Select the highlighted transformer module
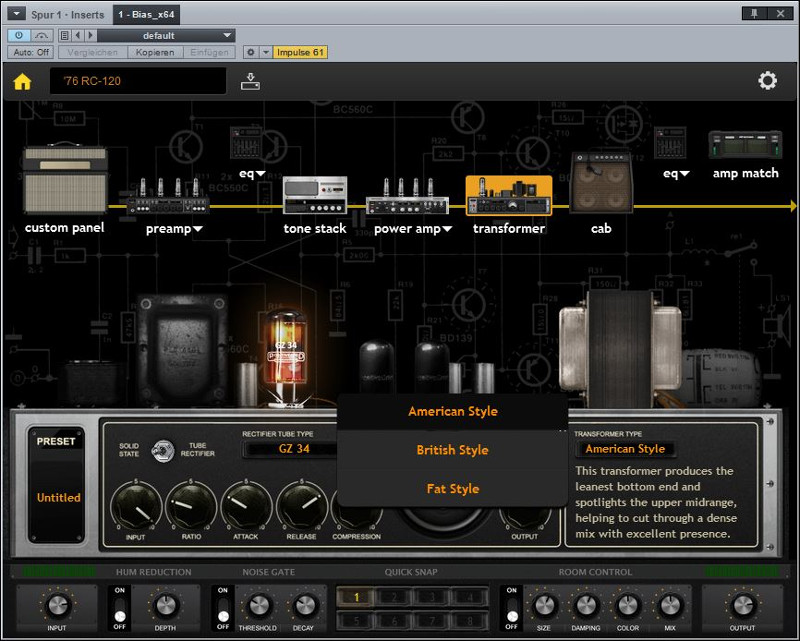 509,195
